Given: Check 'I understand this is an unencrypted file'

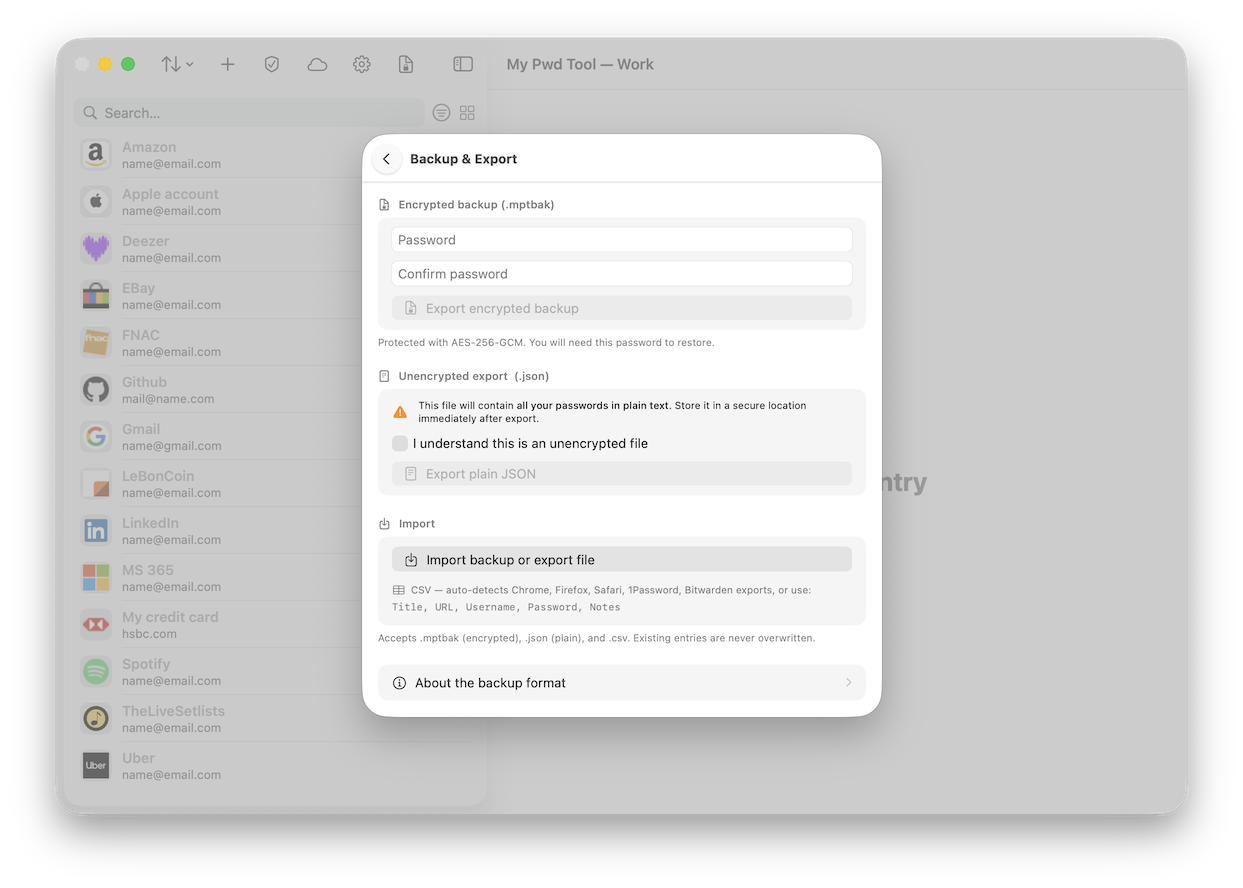Looking at the screenshot, I should [x=400, y=443].
